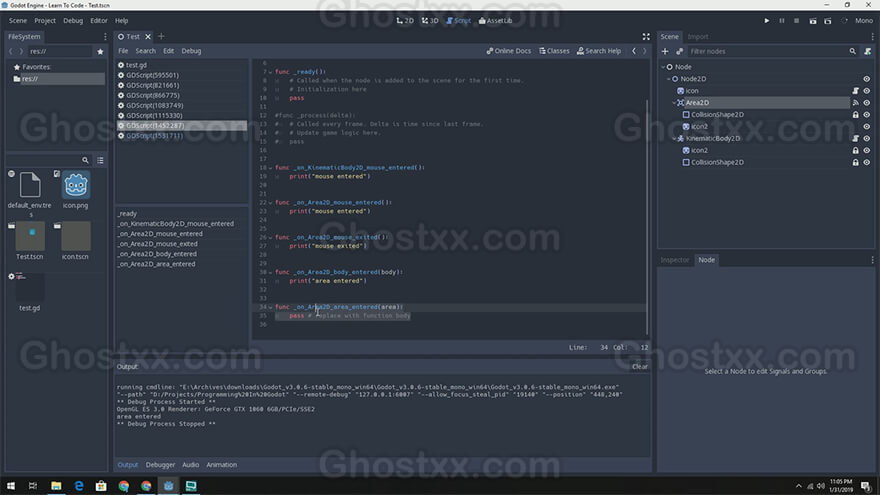
Task: Open the Script workspace
Action: click(459, 21)
